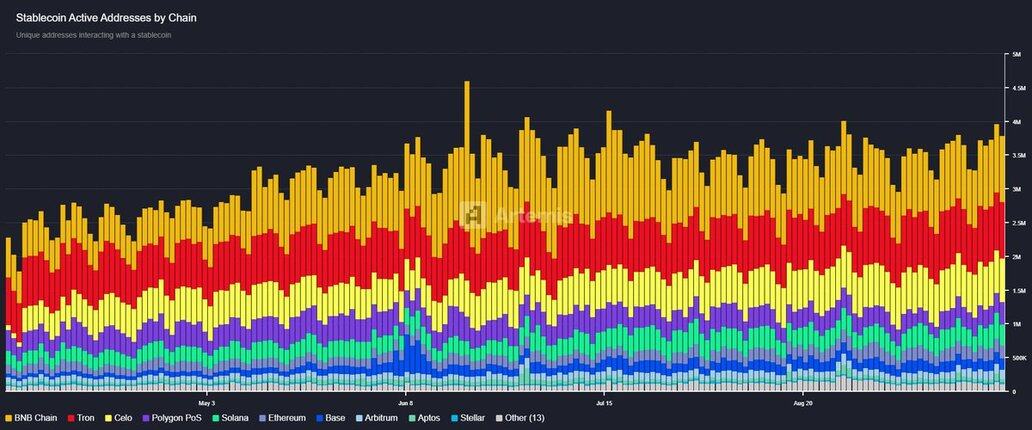Toggle the Tron series in the legend
This screenshot has height=430, width=1032.
click(84, 418)
